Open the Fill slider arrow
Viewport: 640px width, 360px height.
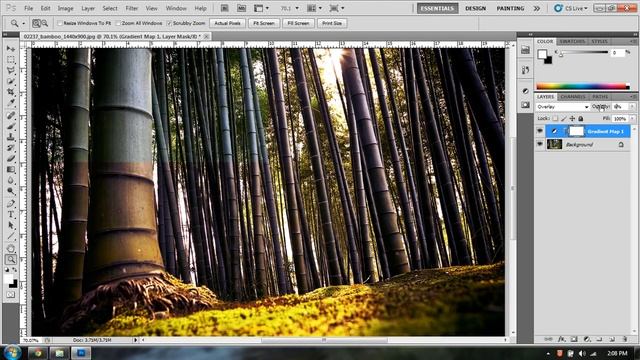(x=632, y=118)
